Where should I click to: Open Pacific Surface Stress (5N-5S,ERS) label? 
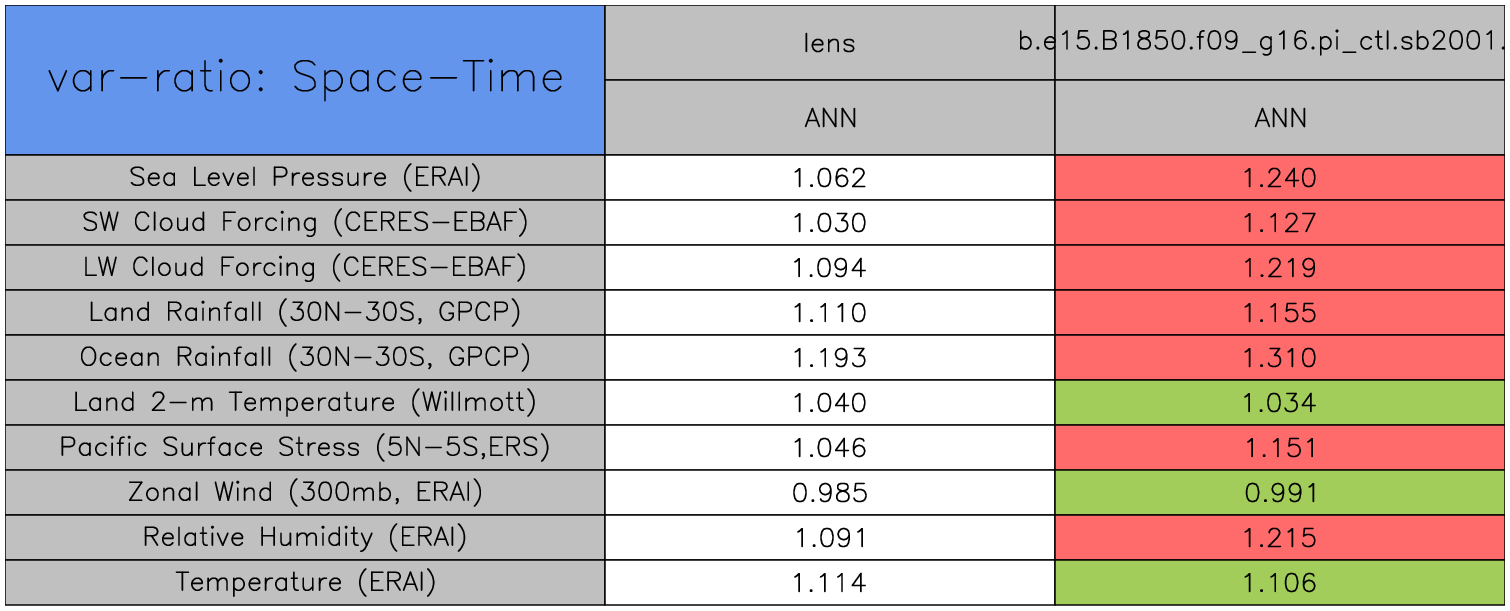pos(305,447)
